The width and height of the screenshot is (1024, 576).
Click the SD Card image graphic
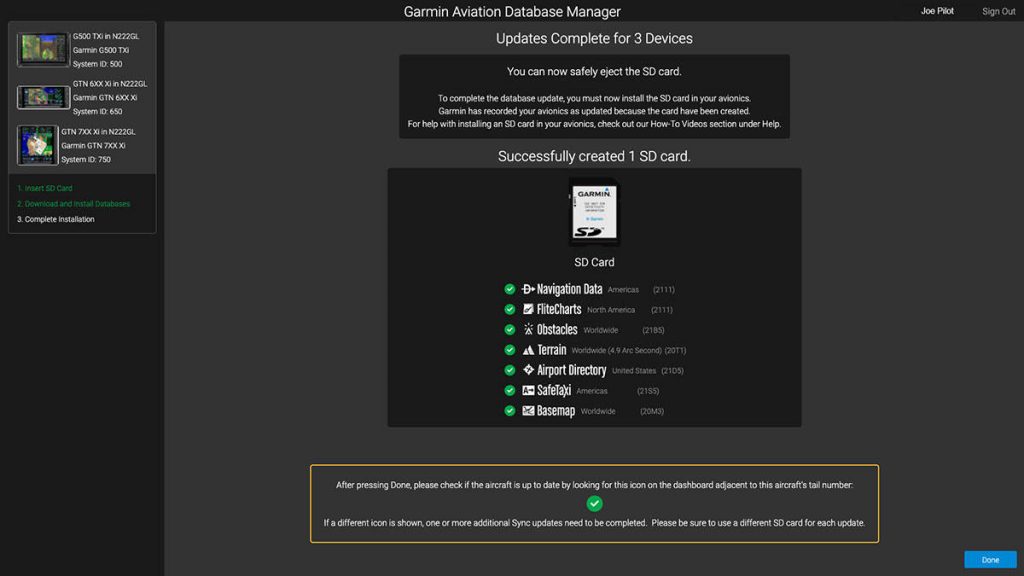tap(595, 212)
